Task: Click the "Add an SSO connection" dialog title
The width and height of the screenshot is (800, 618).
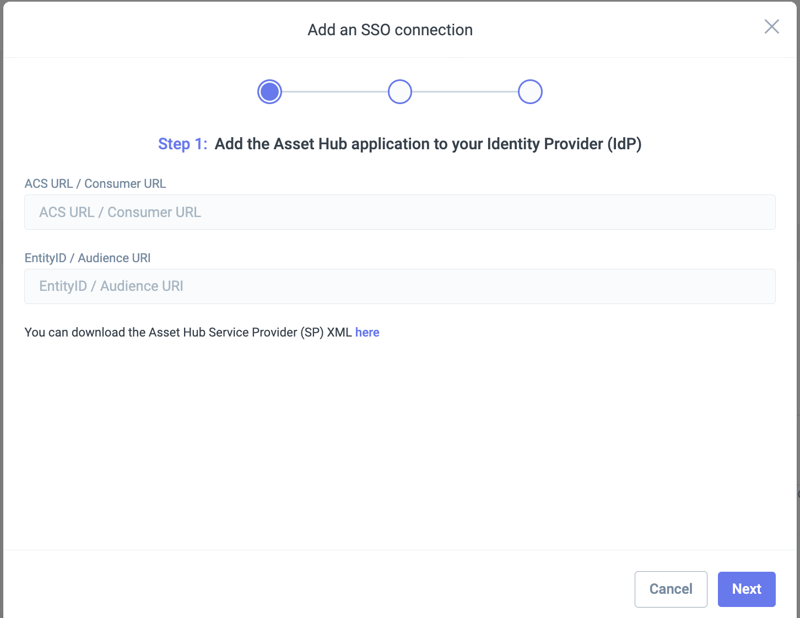Action: click(x=390, y=30)
